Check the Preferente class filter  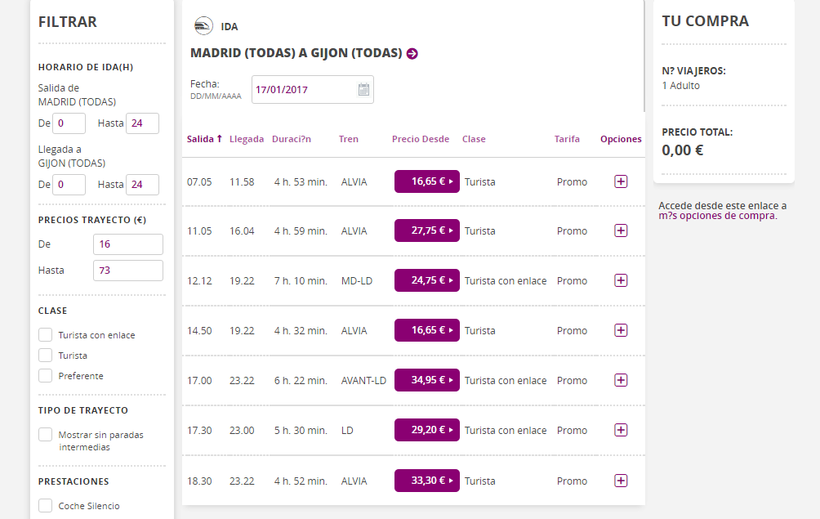45,376
